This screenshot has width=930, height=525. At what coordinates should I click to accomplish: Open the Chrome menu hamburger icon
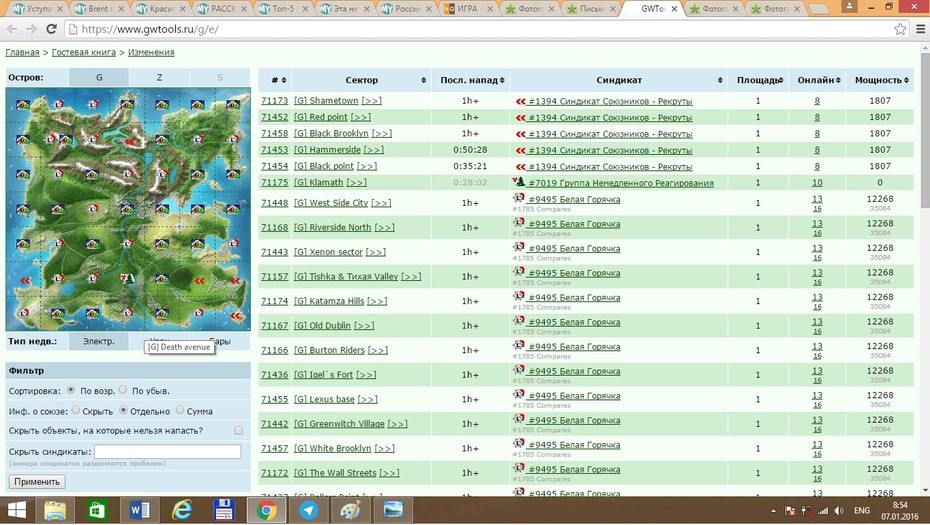click(x=921, y=28)
